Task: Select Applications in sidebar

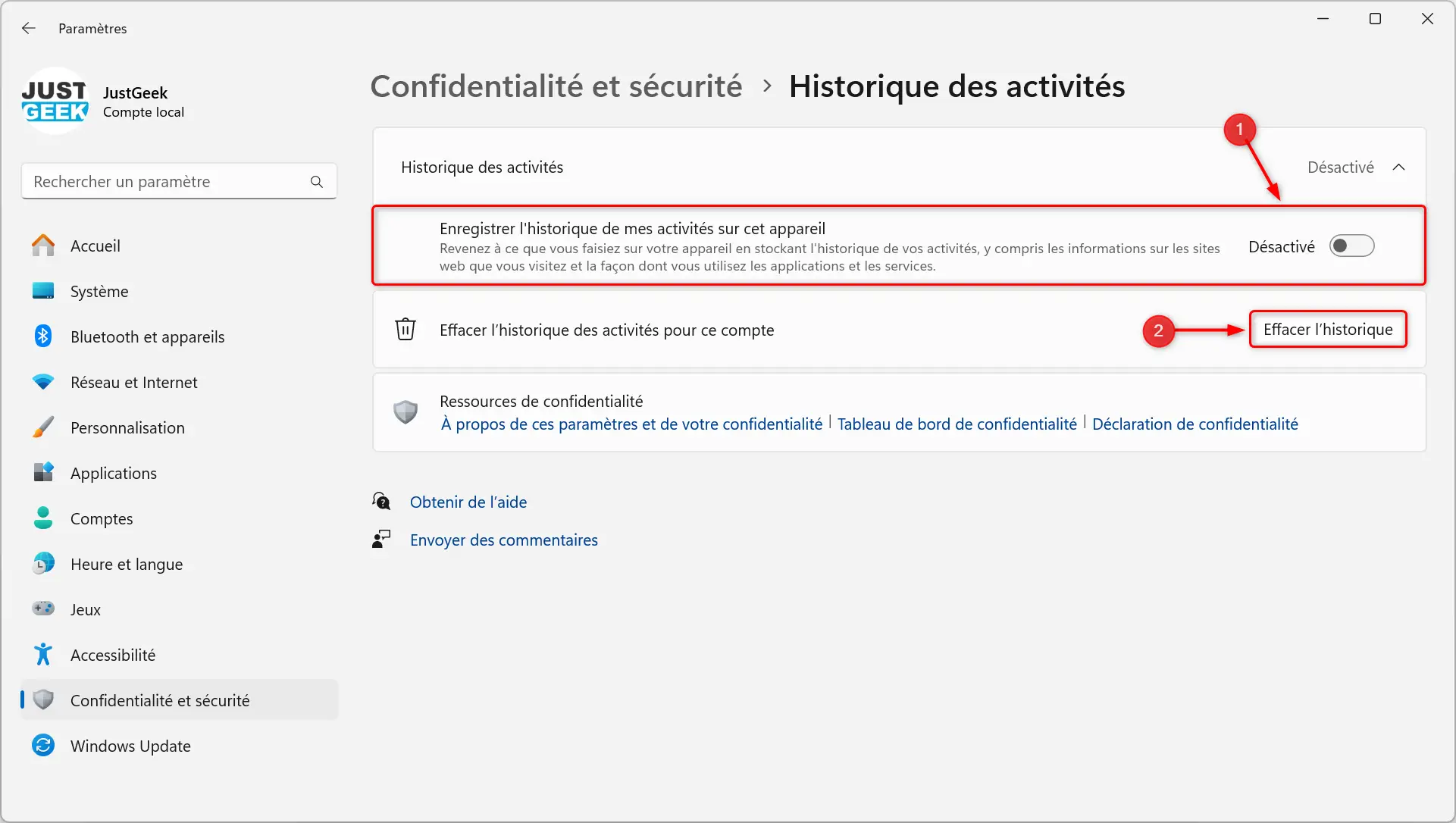Action: coord(179,473)
